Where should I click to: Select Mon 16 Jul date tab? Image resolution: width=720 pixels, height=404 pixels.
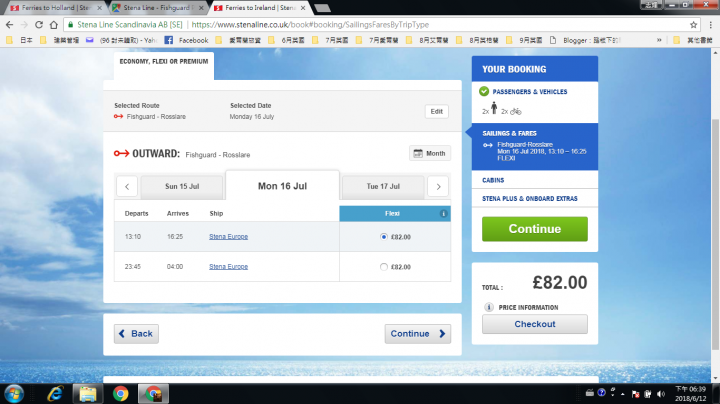coord(282,186)
